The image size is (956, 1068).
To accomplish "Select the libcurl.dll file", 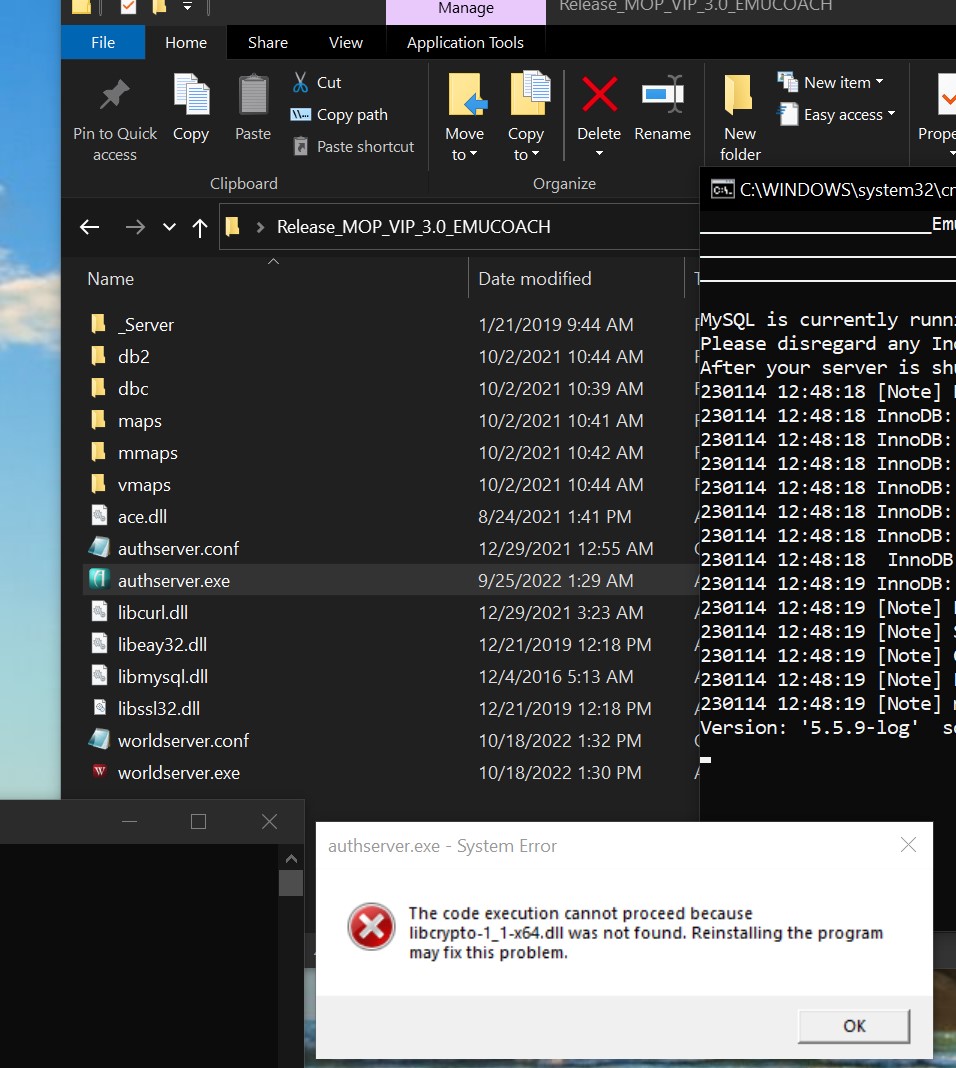I will click(153, 612).
